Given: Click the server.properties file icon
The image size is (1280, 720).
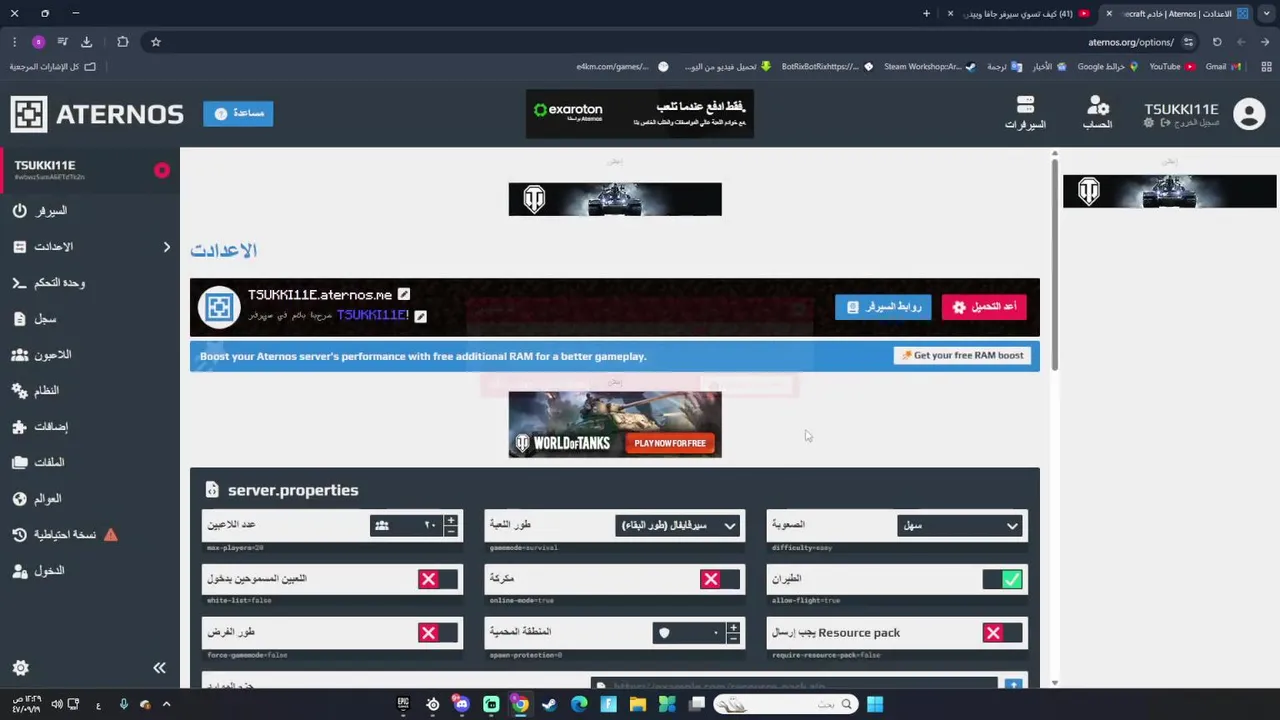Looking at the screenshot, I should [x=212, y=490].
